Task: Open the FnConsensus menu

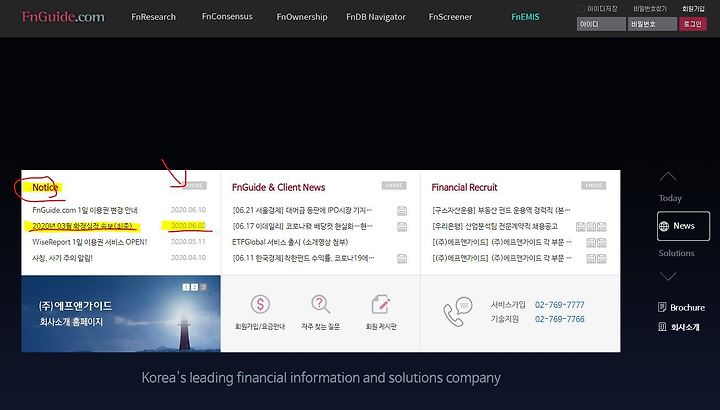Action: [227, 17]
